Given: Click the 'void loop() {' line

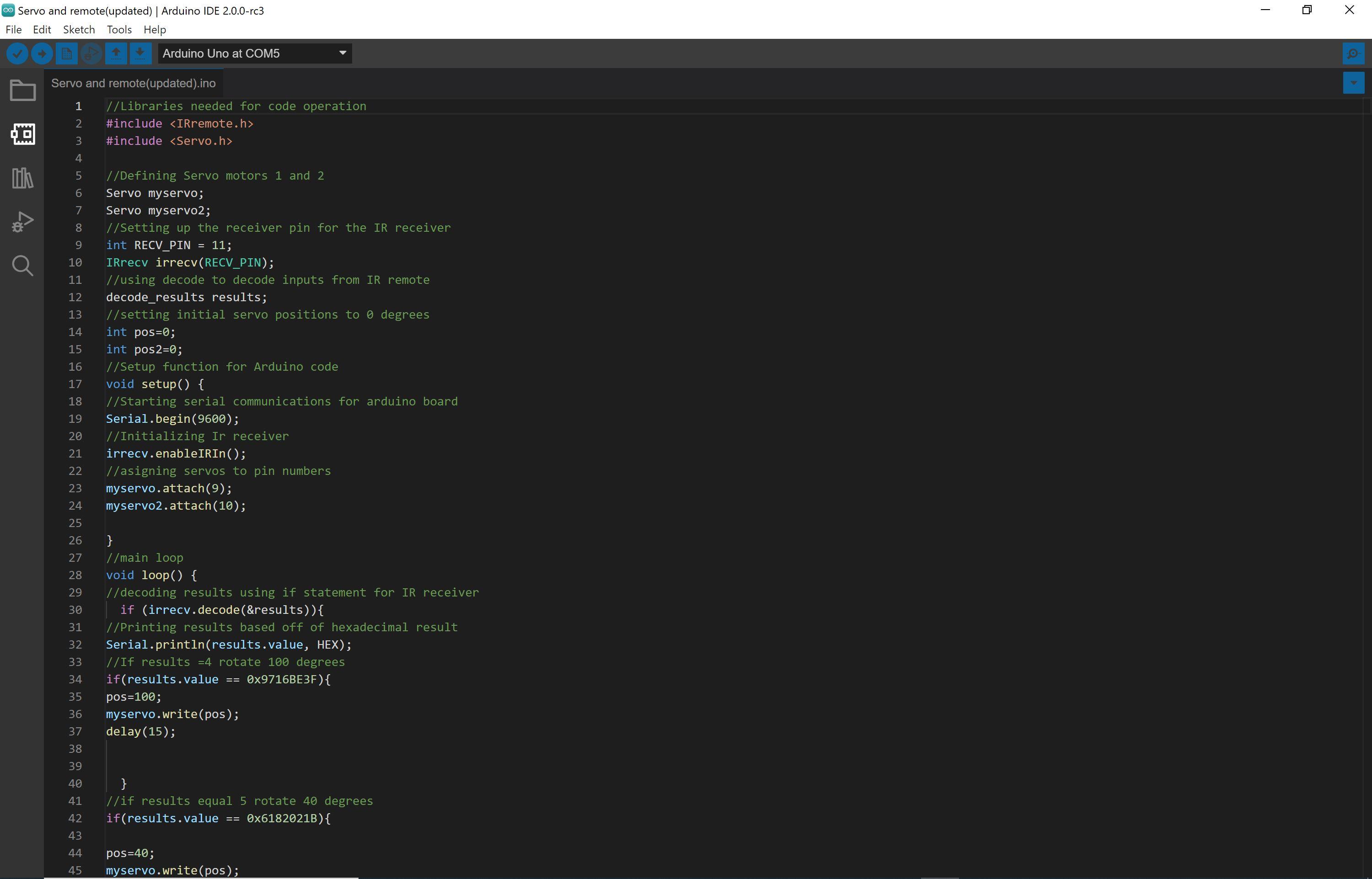Looking at the screenshot, I should click(x=151, y=575).
